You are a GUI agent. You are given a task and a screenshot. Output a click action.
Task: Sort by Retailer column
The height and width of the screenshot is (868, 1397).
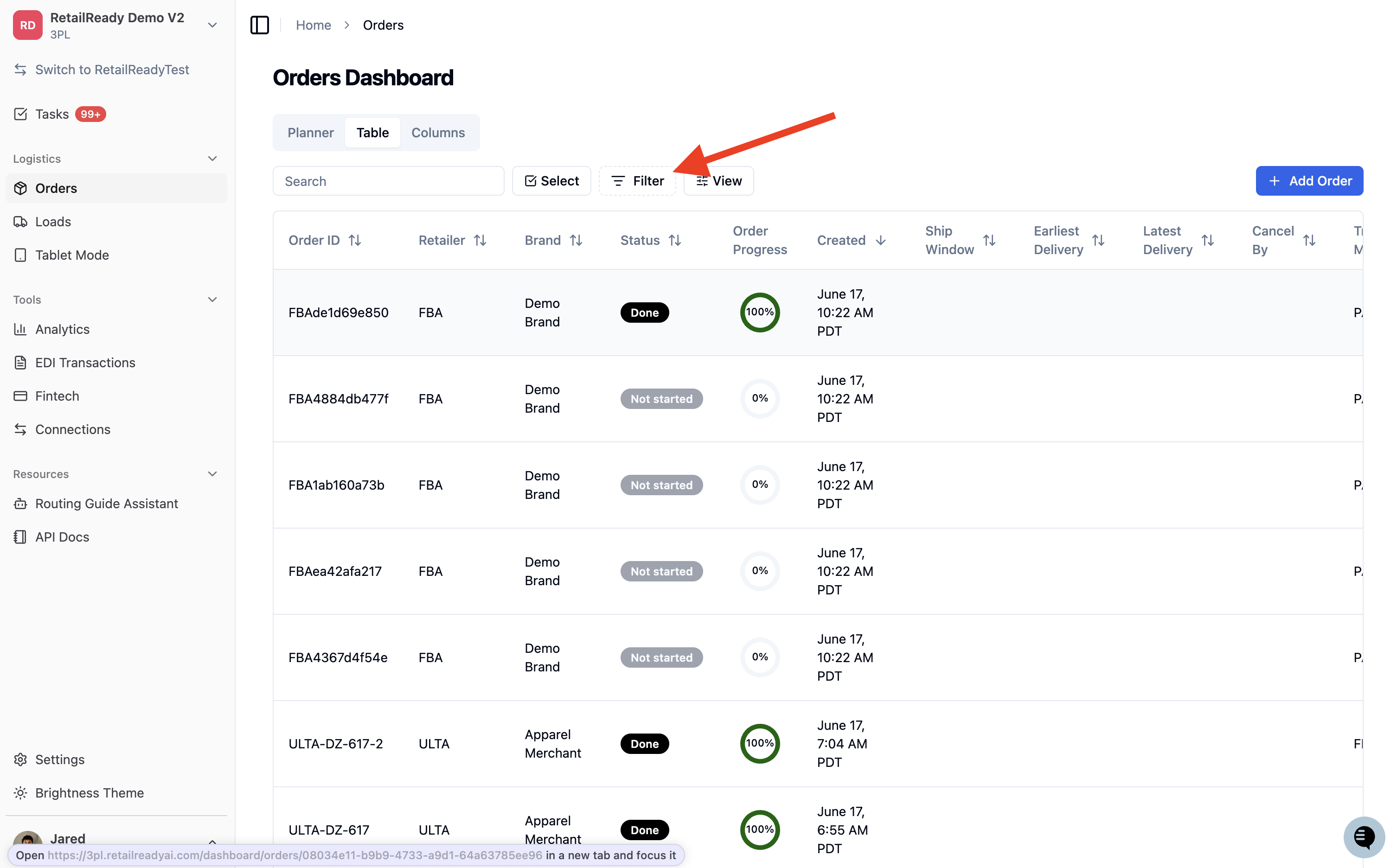(x=480, y=241)
